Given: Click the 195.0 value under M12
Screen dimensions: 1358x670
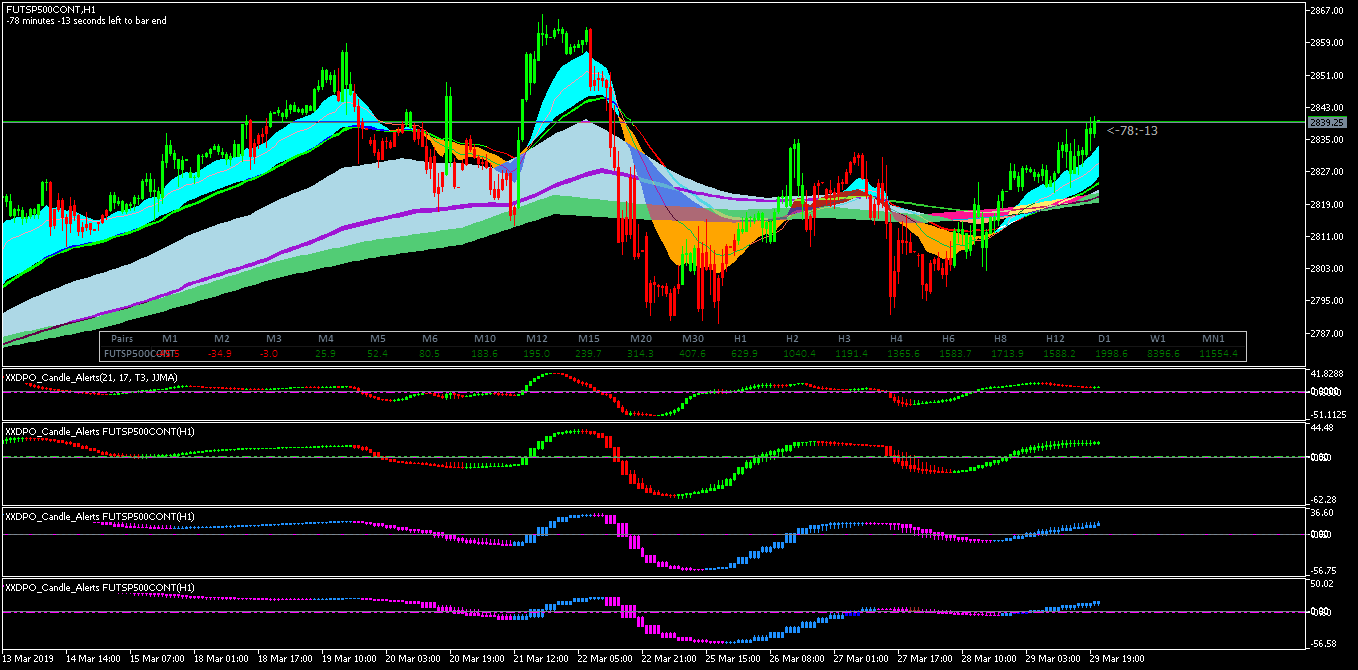Looking at the screenshot, I should (537, 353).
